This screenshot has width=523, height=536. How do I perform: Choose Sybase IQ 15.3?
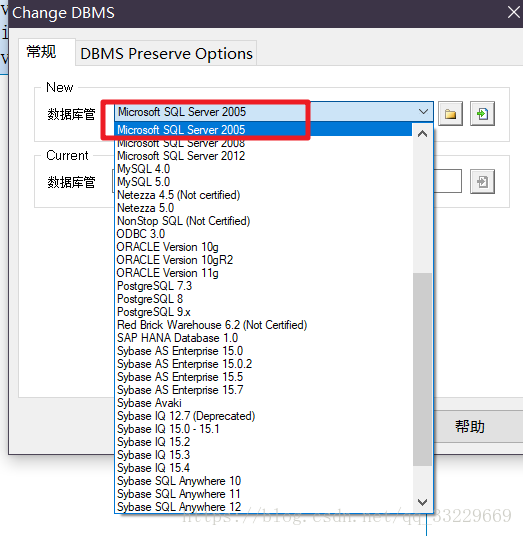tap(263, 455)
